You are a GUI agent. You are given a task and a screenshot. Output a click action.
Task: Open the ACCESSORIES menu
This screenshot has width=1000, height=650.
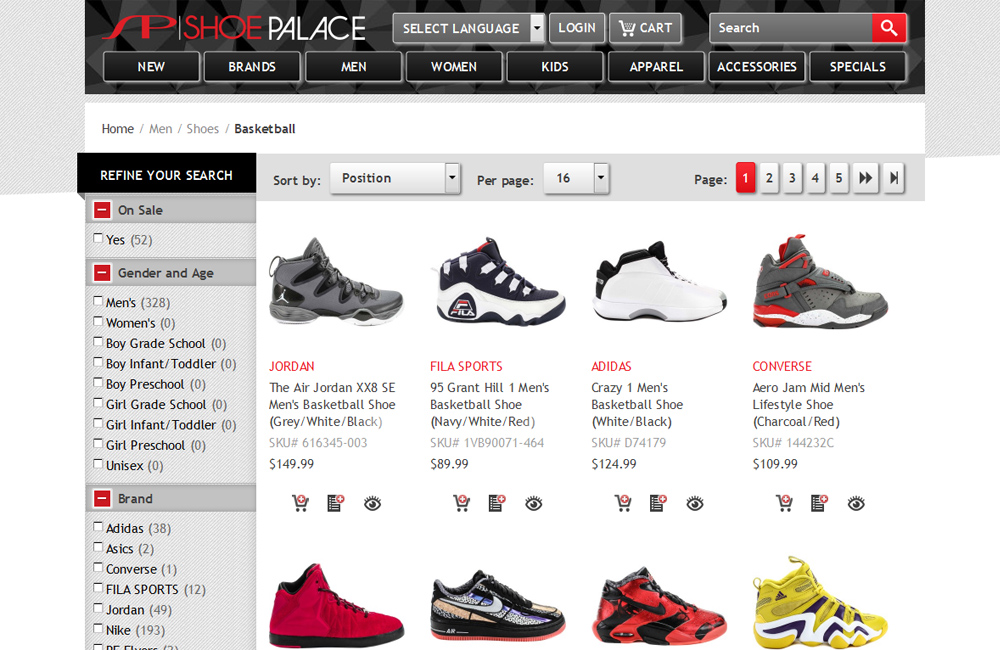coord(757,66)
